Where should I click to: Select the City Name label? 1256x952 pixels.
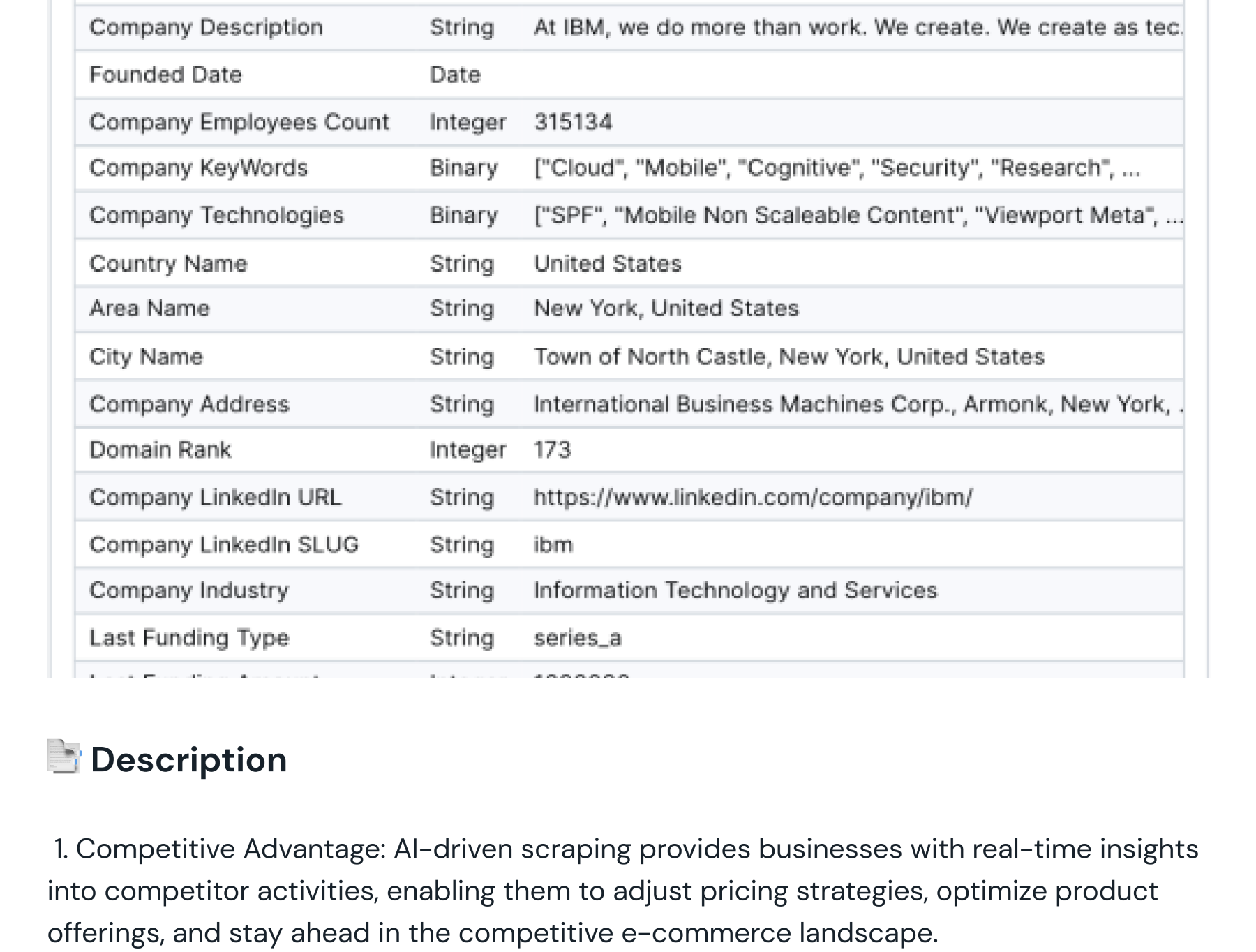coord(146,357)
